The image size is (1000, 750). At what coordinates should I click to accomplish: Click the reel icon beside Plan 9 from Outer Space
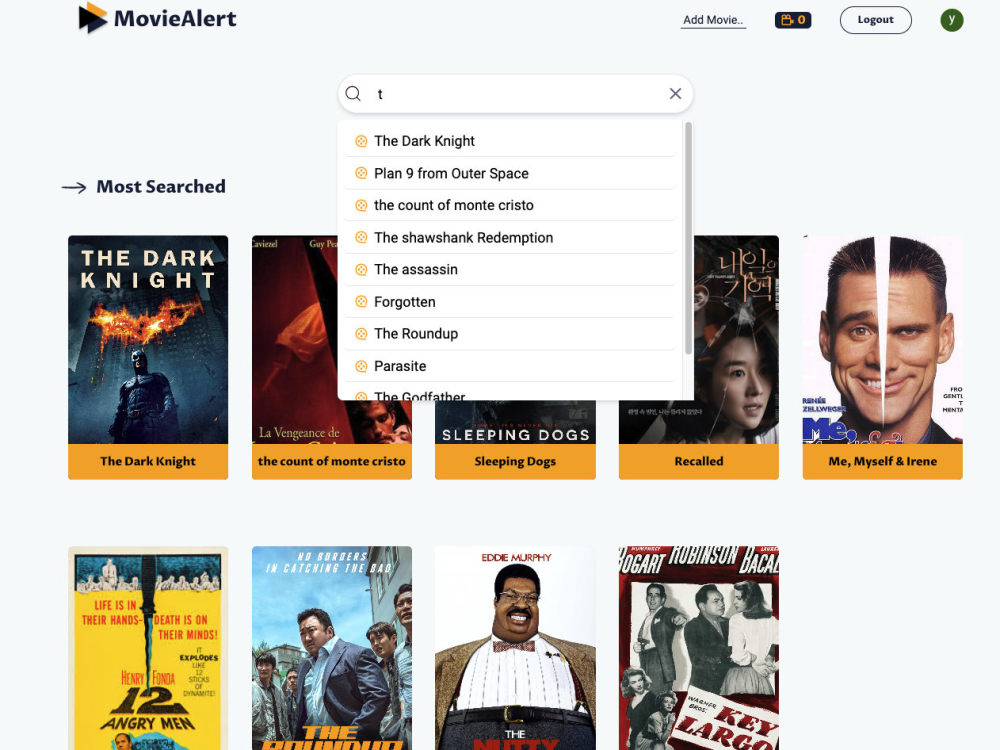[361, 173]
